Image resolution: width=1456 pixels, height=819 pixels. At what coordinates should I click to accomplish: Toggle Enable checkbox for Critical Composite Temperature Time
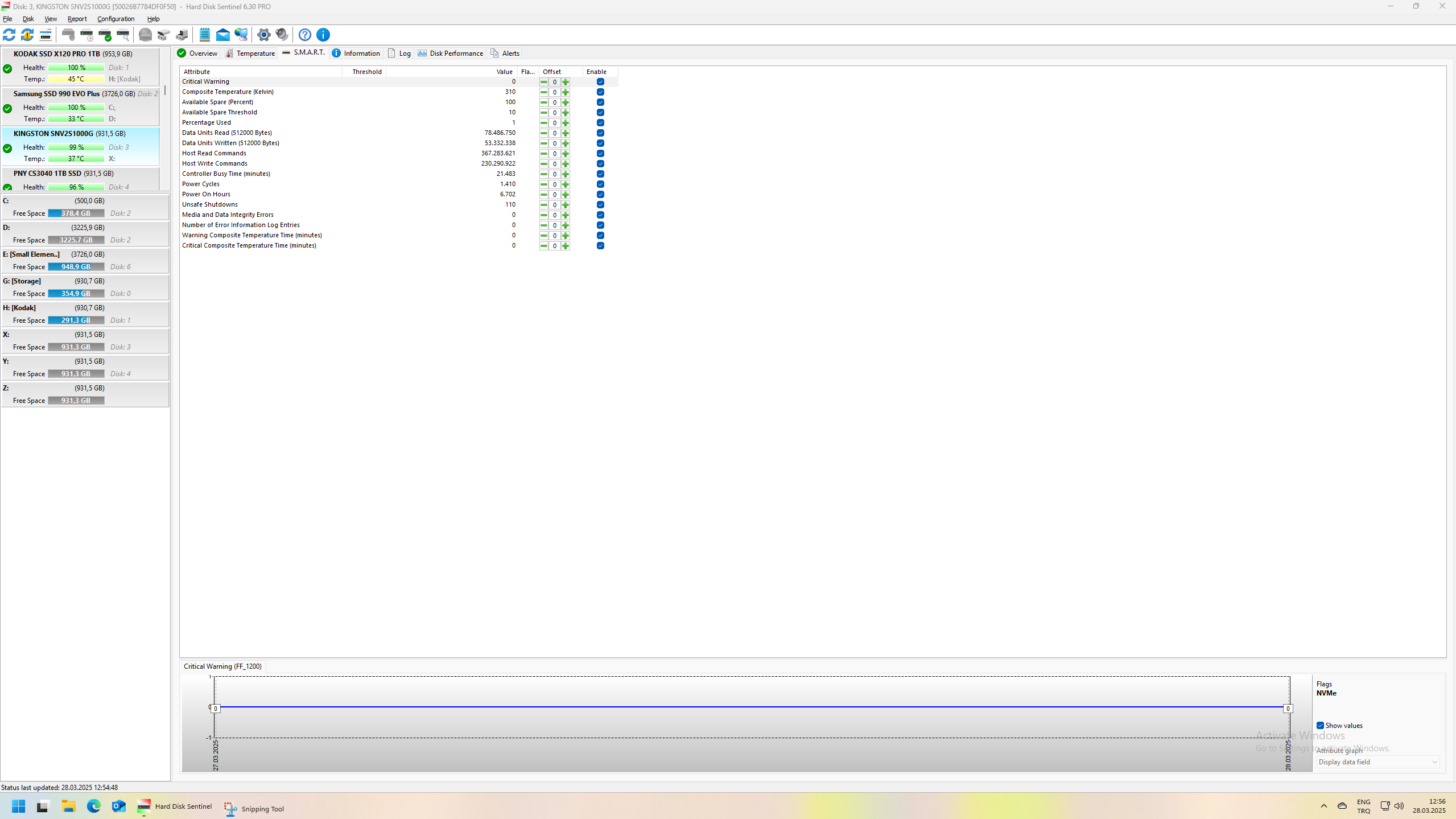tap(600, 246)
